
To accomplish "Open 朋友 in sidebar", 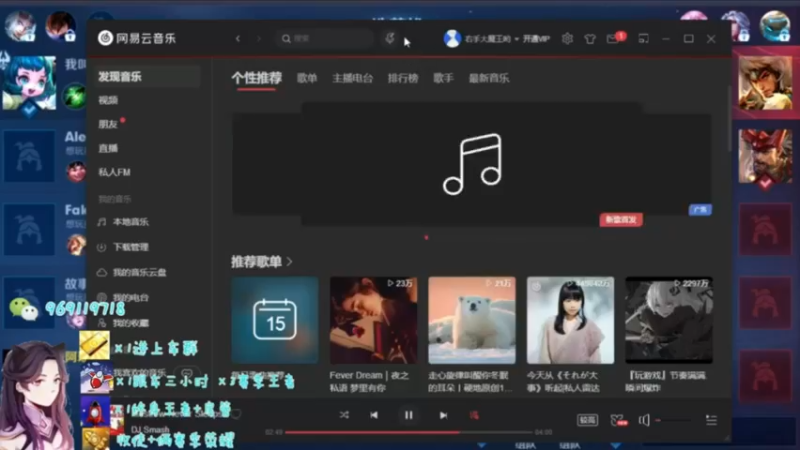I will click(x=108, y=124).
